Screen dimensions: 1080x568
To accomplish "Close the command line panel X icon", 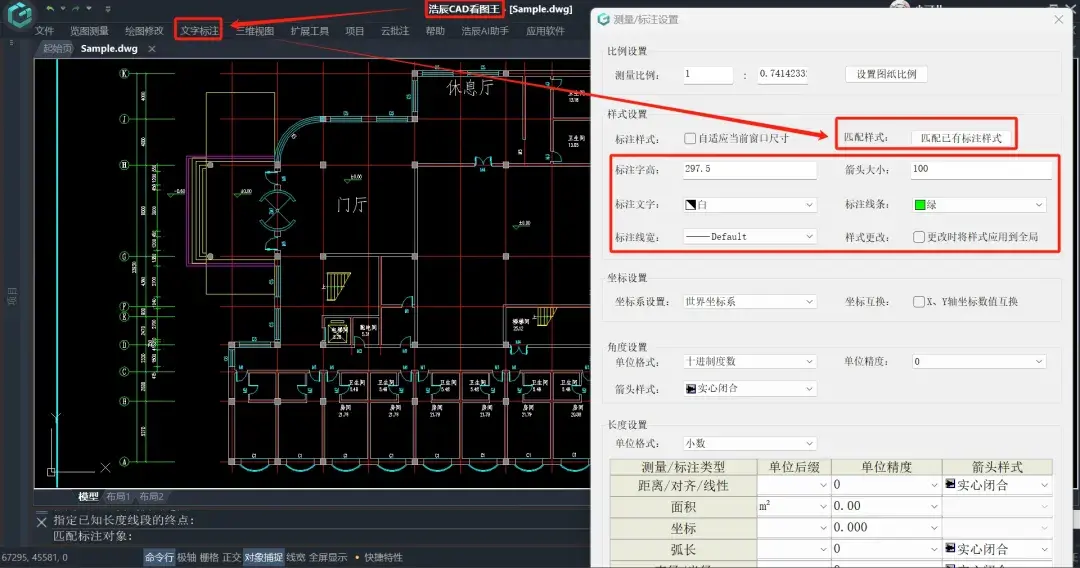I will (41, 522).
